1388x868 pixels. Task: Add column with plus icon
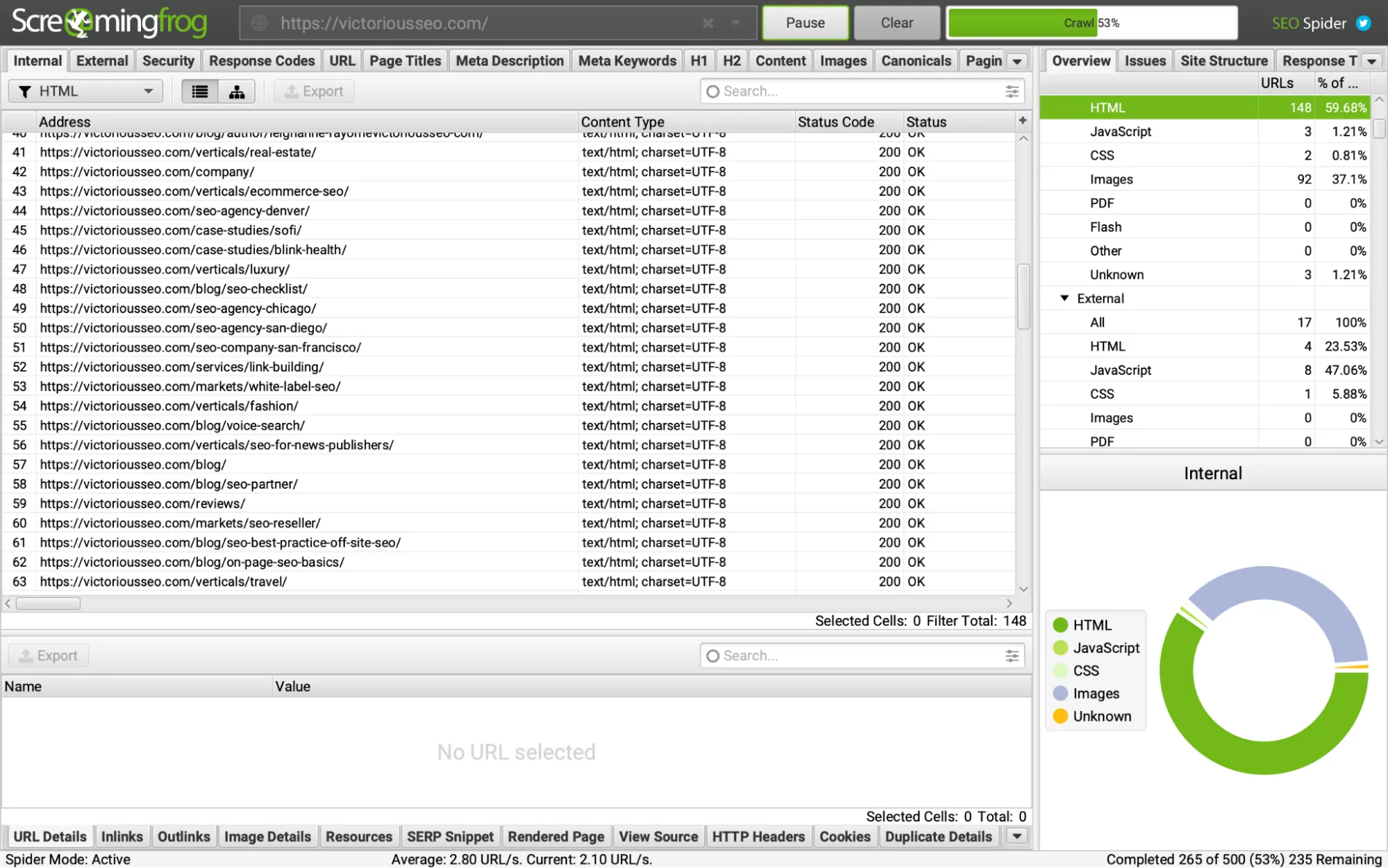pos(1023,121)
